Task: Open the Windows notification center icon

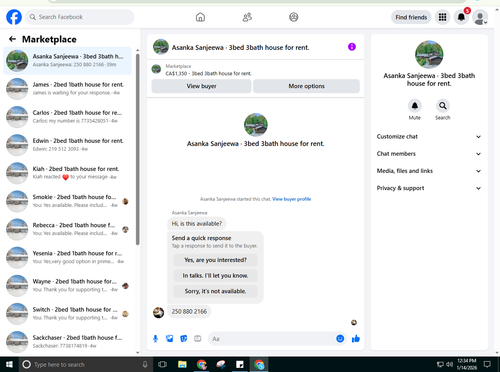Action: [487, 364]
